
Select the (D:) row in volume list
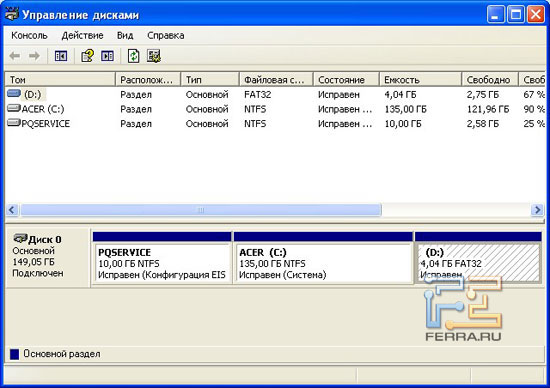pos(275,94)
